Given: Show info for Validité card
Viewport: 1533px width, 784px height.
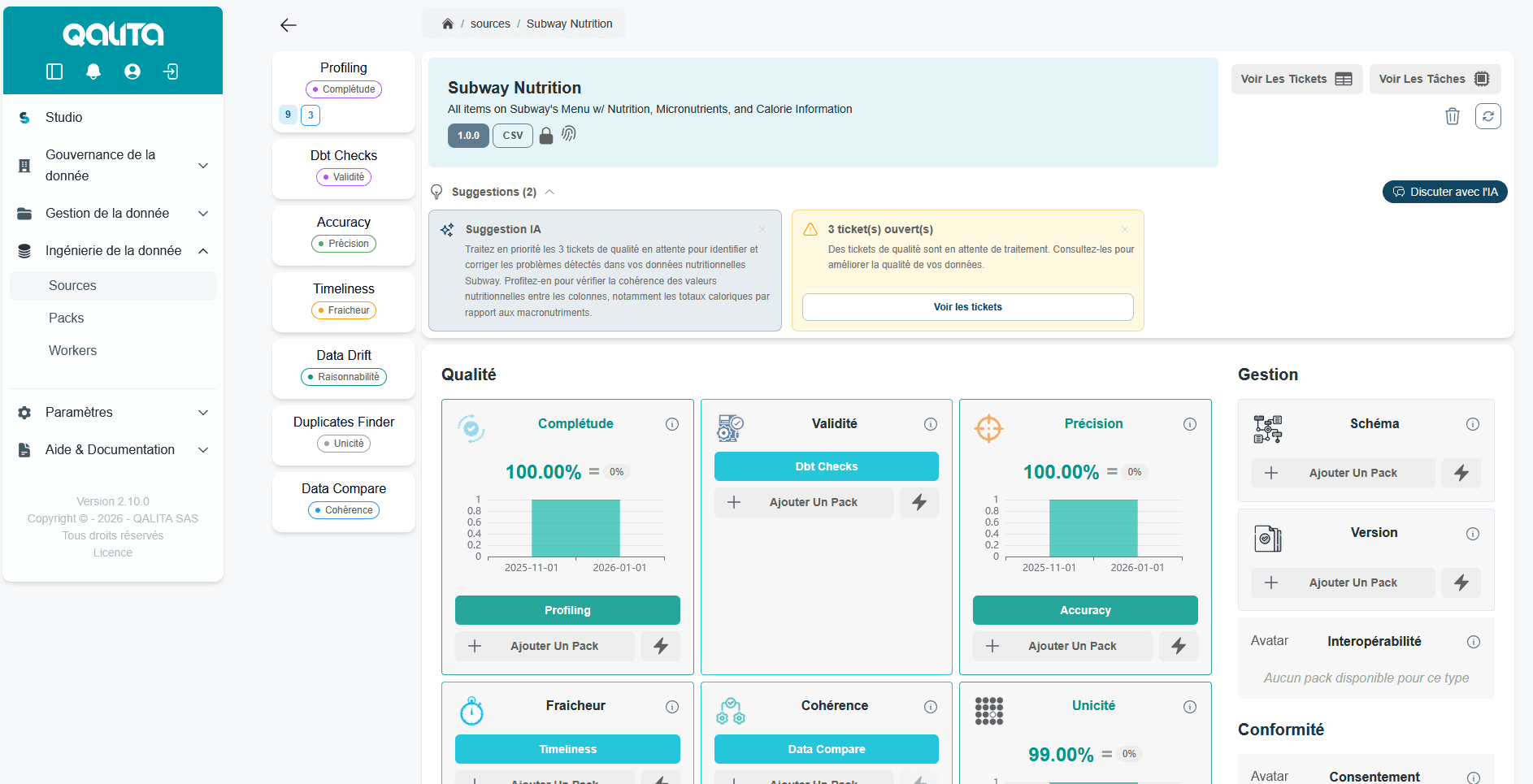Looking at the screenshot, I should coord(931,424).
